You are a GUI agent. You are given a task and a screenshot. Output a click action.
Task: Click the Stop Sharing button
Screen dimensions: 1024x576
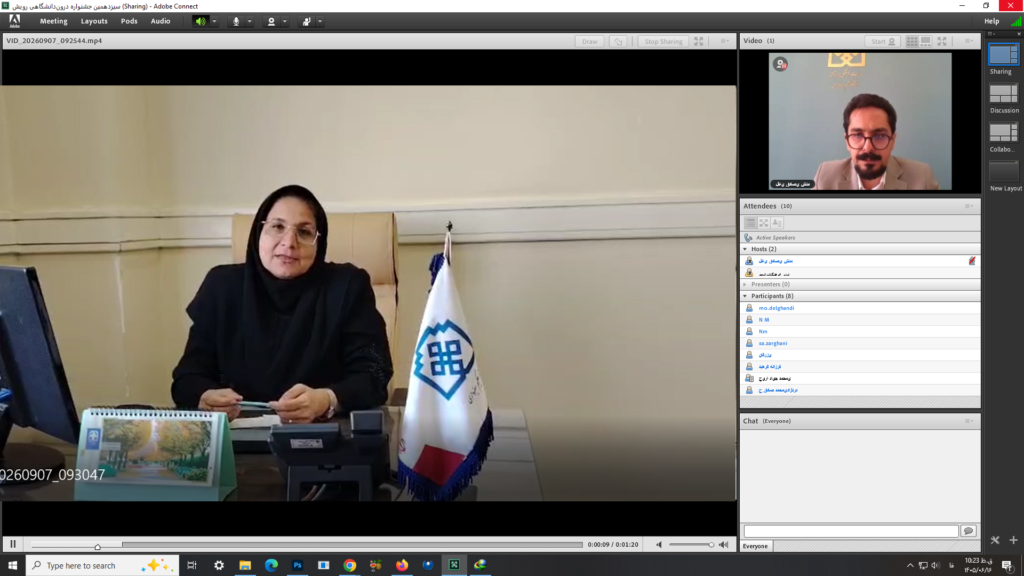(663, 41)
